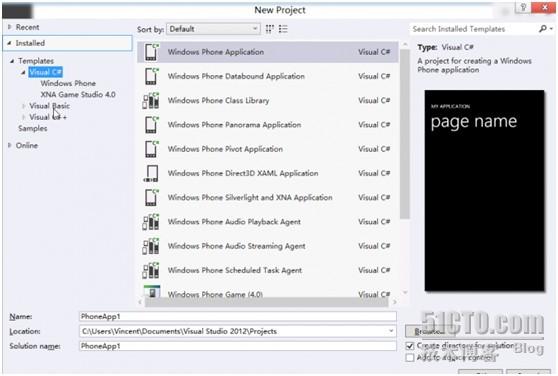
Task: Open the Location path dropdown arrow
Action: pos(391,331)
